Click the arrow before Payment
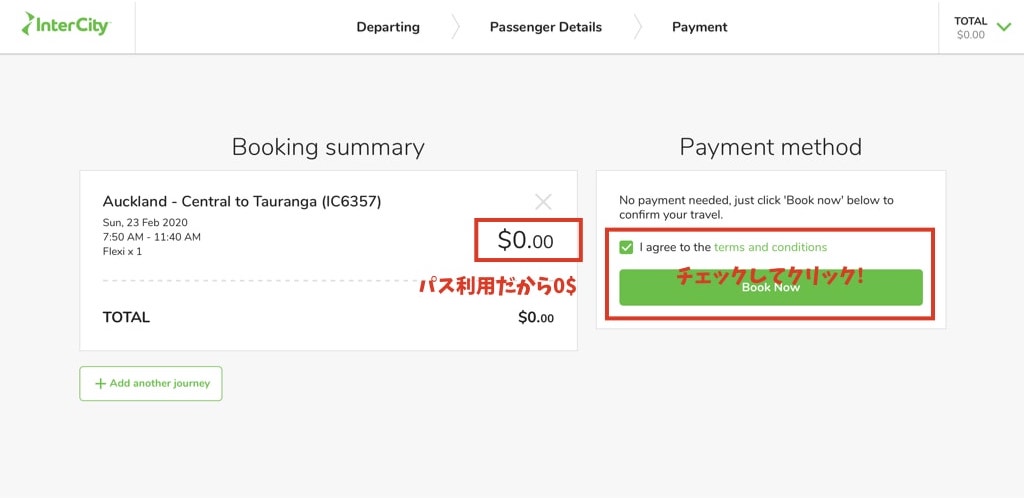The height and width of the screenshot is (498, 1024). coord(637,27)
